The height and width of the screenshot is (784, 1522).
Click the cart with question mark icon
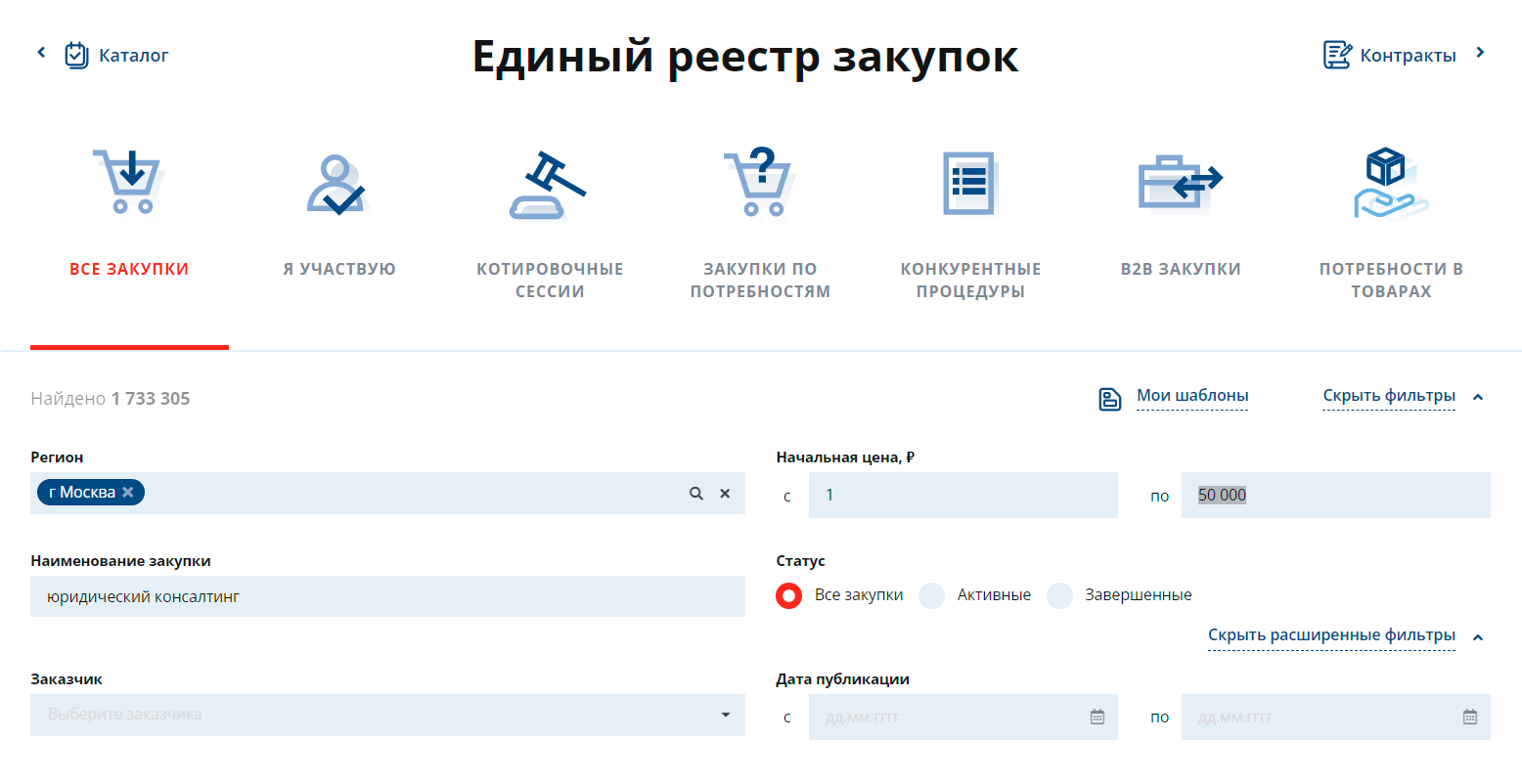point(759,182)
